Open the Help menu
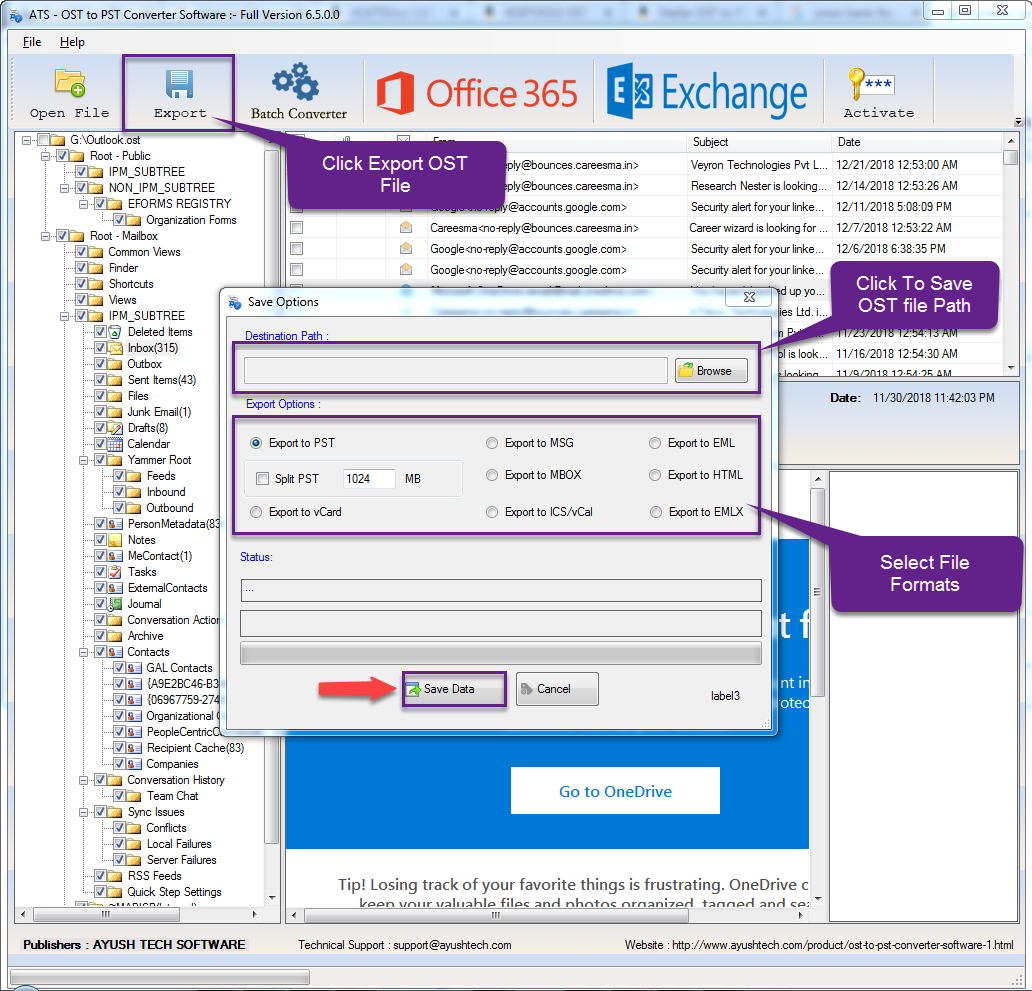Image resolution: width=1032 pixels, height=991 pixels. click(x=72, y=42)
